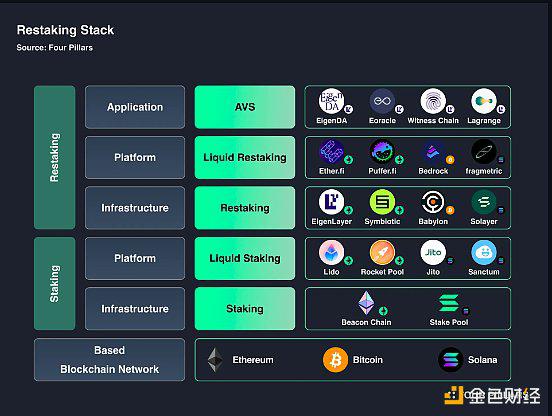Image resolution: width=552 pixels, height=416 pixels.
Task: Click the Solana logo icon
Action: point(451,360)
